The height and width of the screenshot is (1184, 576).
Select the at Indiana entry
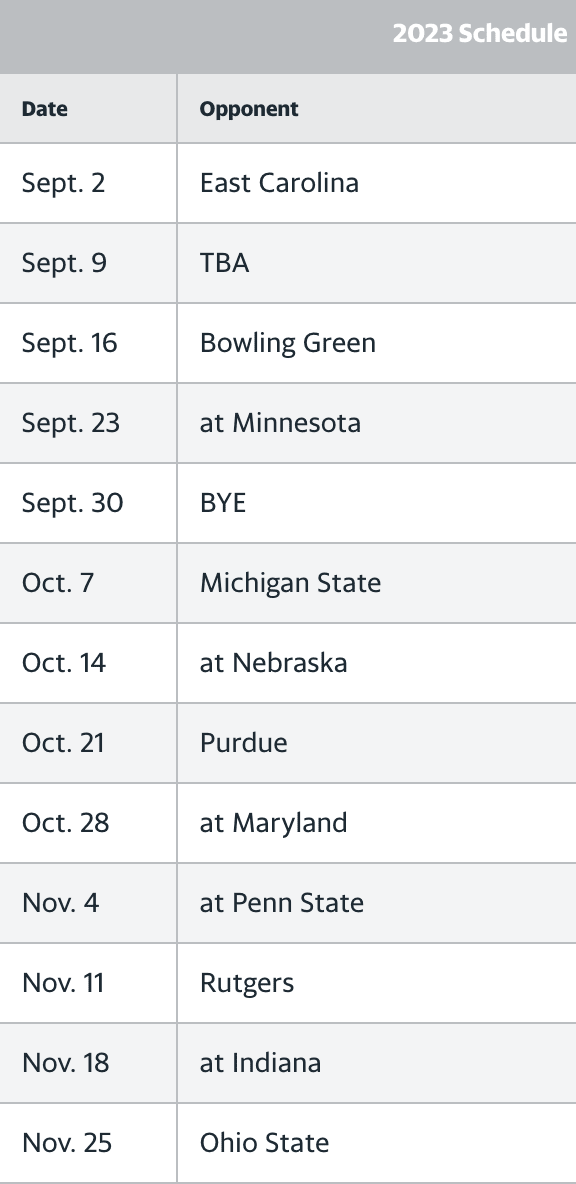[260, 1063]
